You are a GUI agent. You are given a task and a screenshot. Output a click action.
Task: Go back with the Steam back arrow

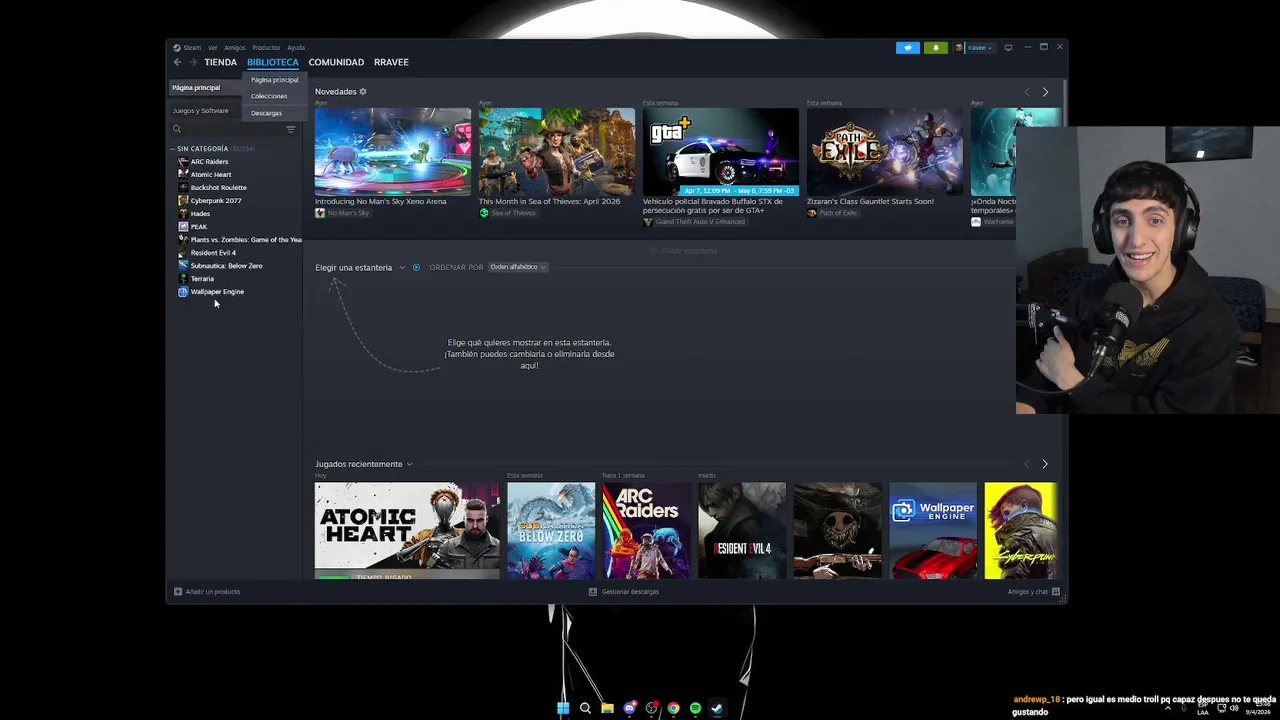tap(177, 62)
